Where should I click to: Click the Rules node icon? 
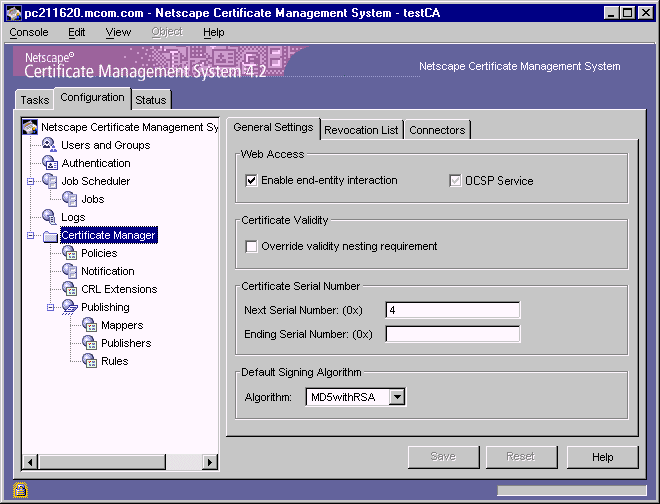89,361
